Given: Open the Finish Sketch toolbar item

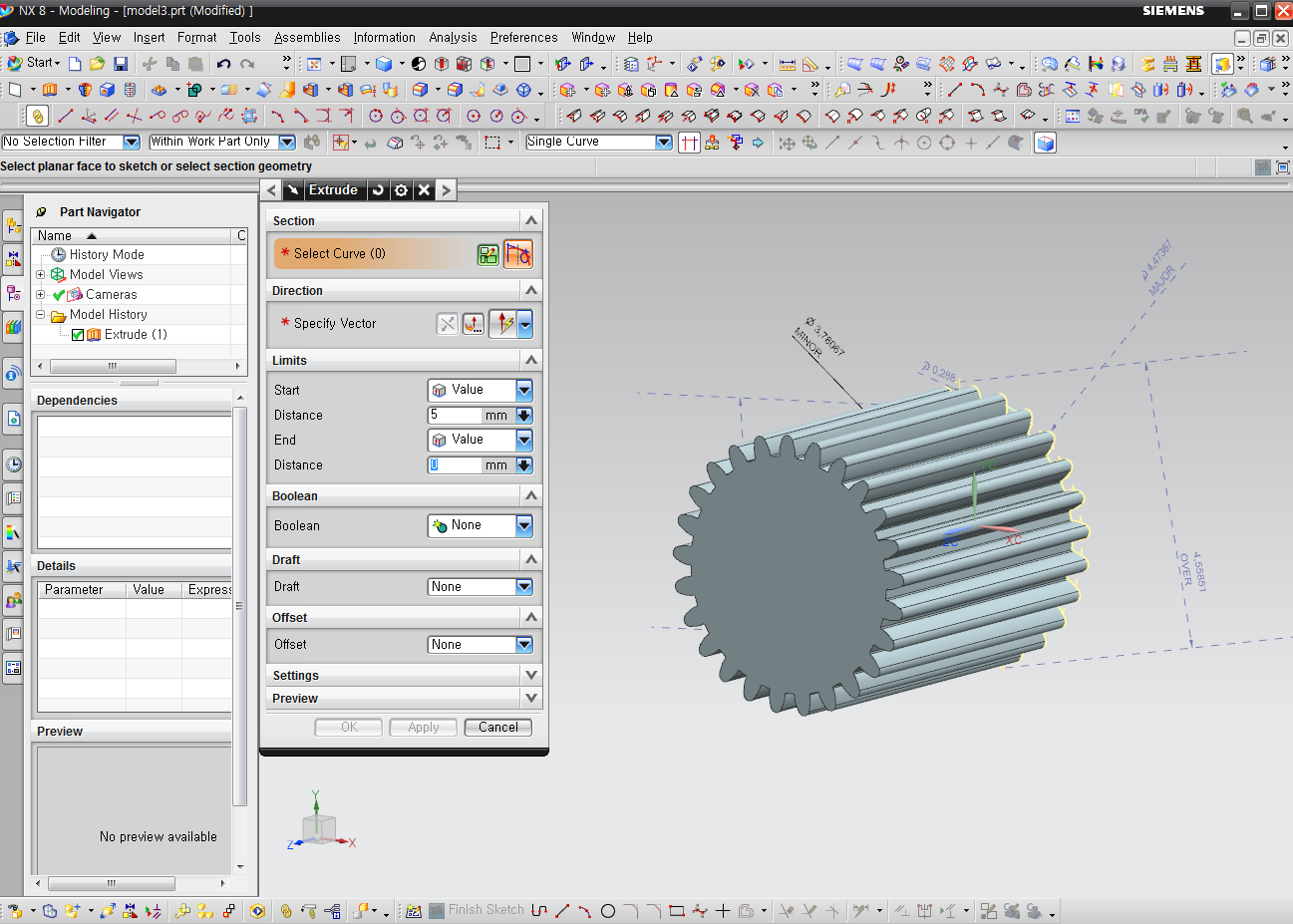Looking at the screenshot, I should tap(477, 910).
